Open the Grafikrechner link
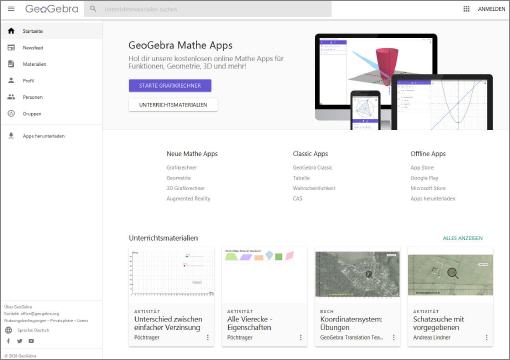Viewport: 510px width, 360px height. [182, 167]
